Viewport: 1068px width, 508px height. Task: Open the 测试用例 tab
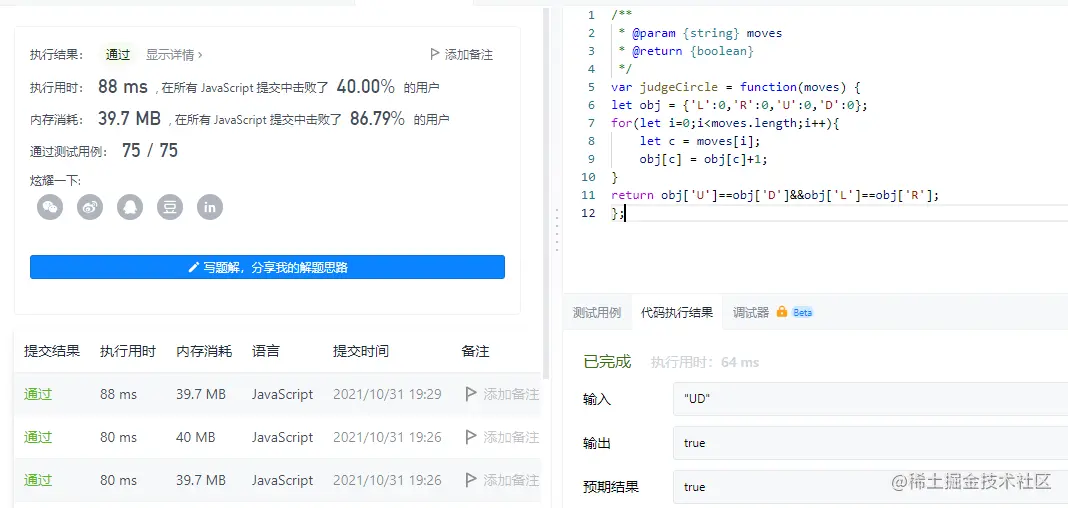click(x=597, y=313)
